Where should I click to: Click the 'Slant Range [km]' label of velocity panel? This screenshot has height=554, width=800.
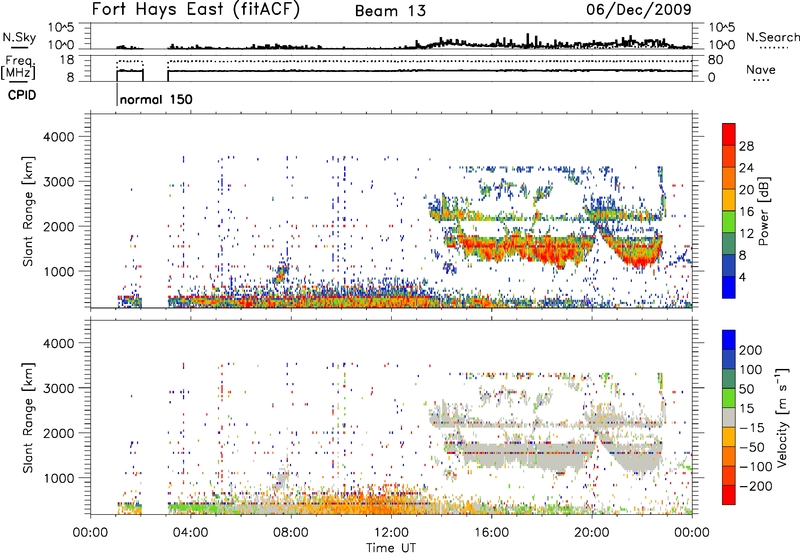point(28,418)
